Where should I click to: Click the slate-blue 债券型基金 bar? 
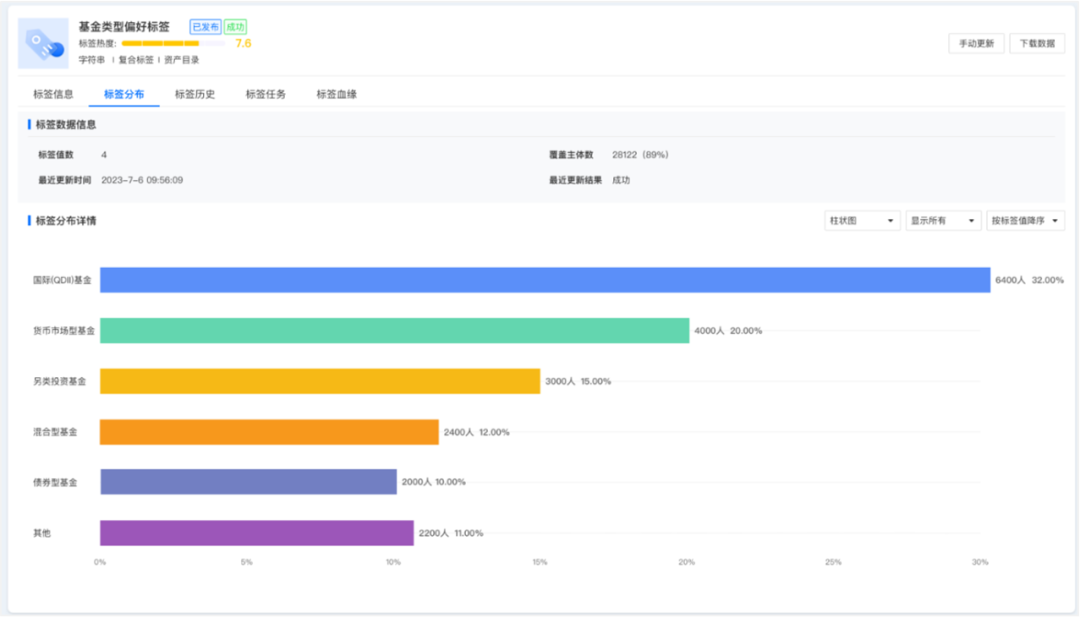tap(248, 482)
